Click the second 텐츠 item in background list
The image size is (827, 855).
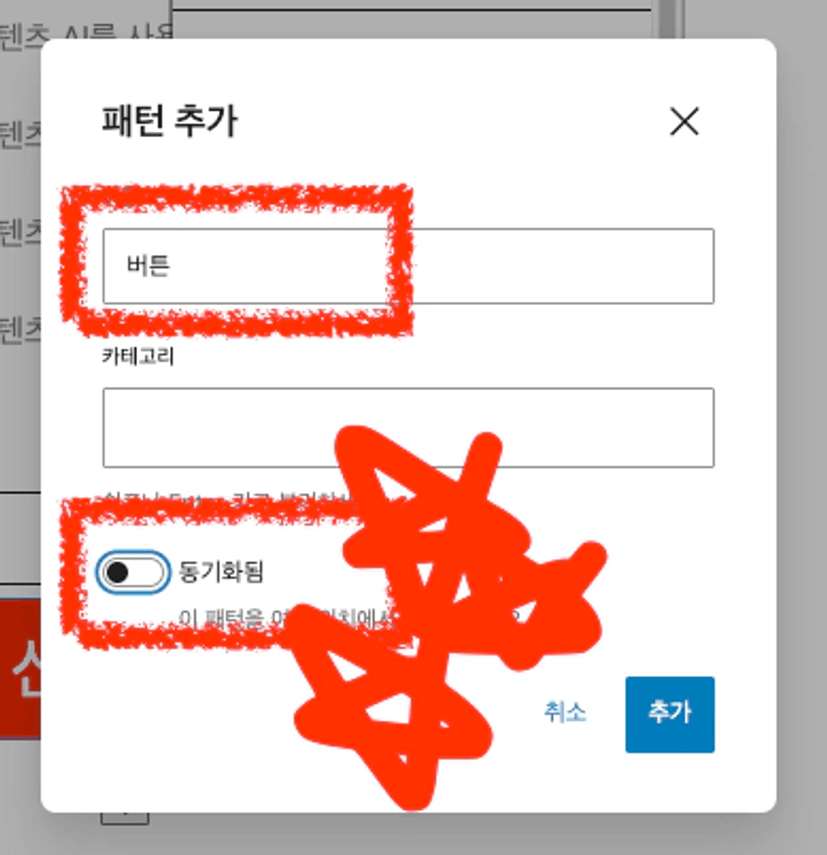(20, 135)
